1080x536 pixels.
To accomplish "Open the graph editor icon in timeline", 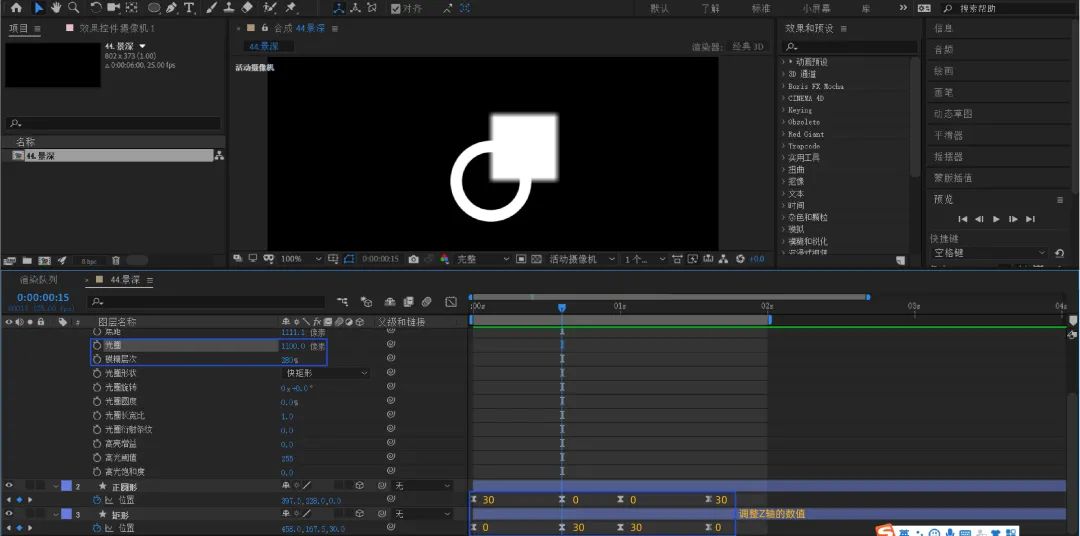I will click(x=451, y=302).
